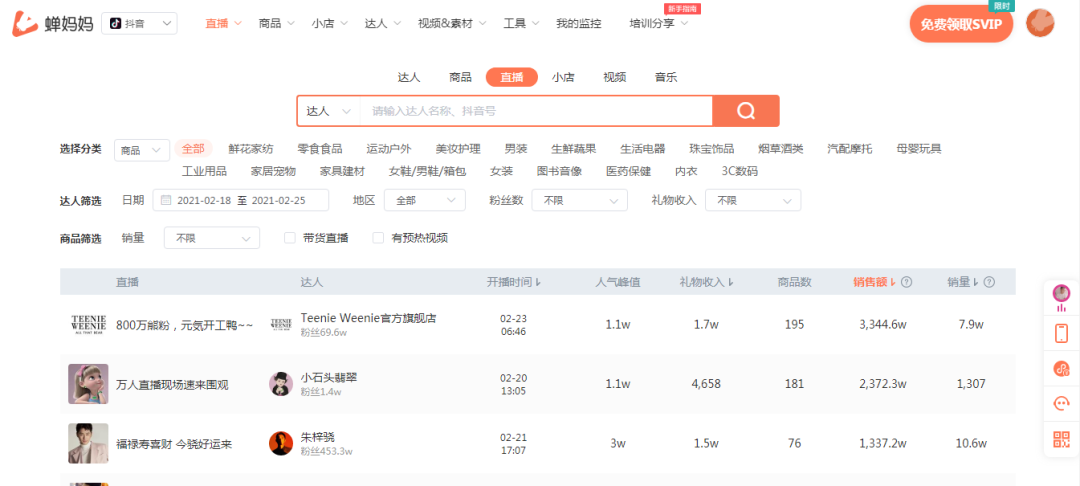Tick the 有预热视频 checkbox
The width and height of the screenshot is (1080, 486).
point(378,238)
